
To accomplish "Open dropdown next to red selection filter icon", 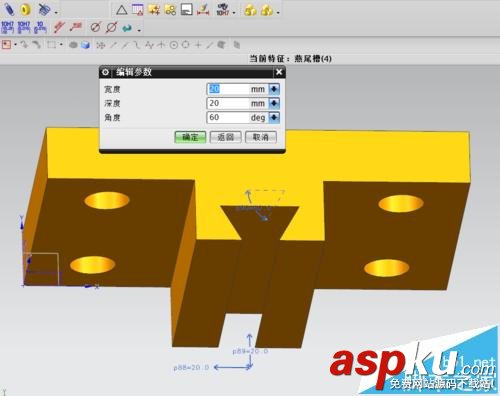I will (15, 44).
